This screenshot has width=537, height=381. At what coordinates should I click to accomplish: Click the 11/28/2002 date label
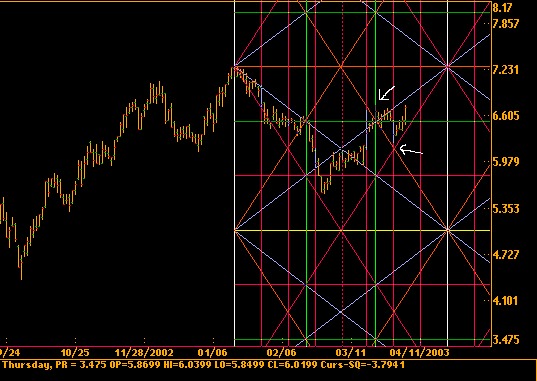coord(144,353)
